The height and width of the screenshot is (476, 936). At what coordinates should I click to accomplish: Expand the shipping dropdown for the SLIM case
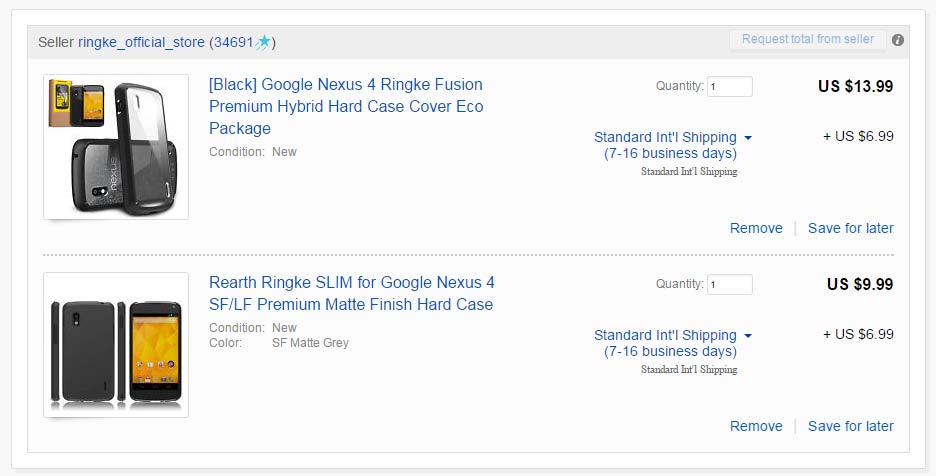coord(748,336)
